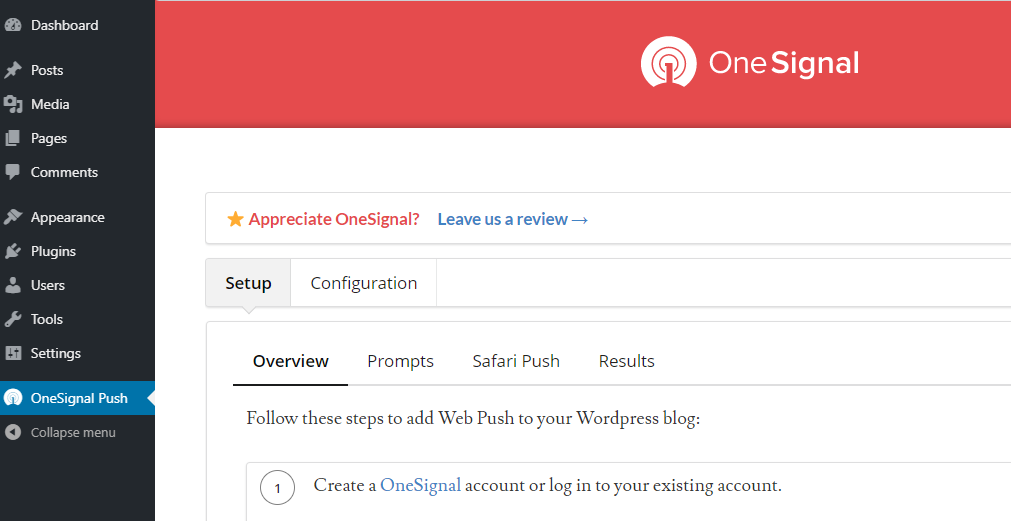1011x521 pixels.
Task: Open the OneSignal link in step 1
Action: (420, 485)
